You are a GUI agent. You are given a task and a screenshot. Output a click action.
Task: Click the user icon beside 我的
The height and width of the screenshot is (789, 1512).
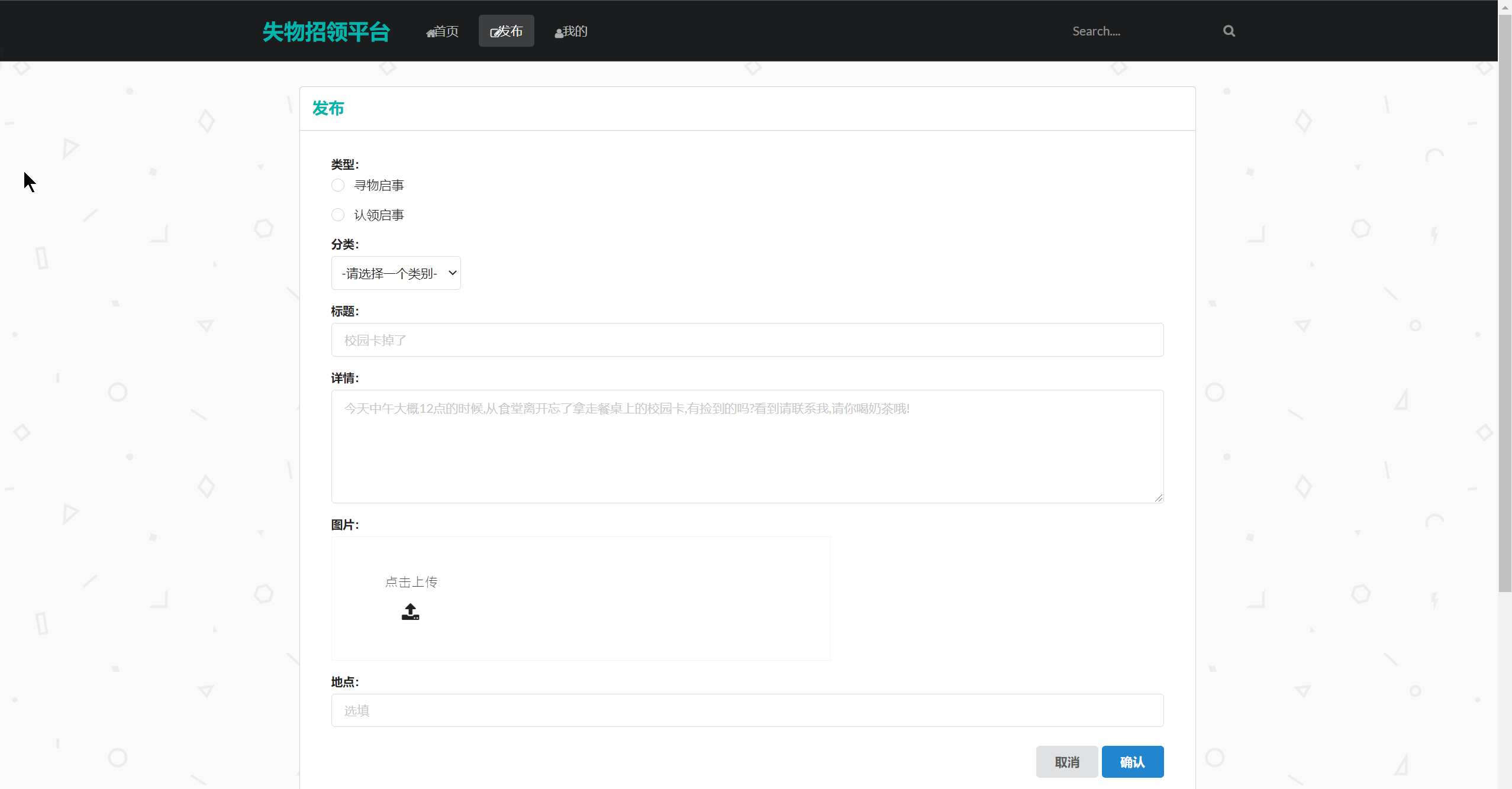click(558, 33)
